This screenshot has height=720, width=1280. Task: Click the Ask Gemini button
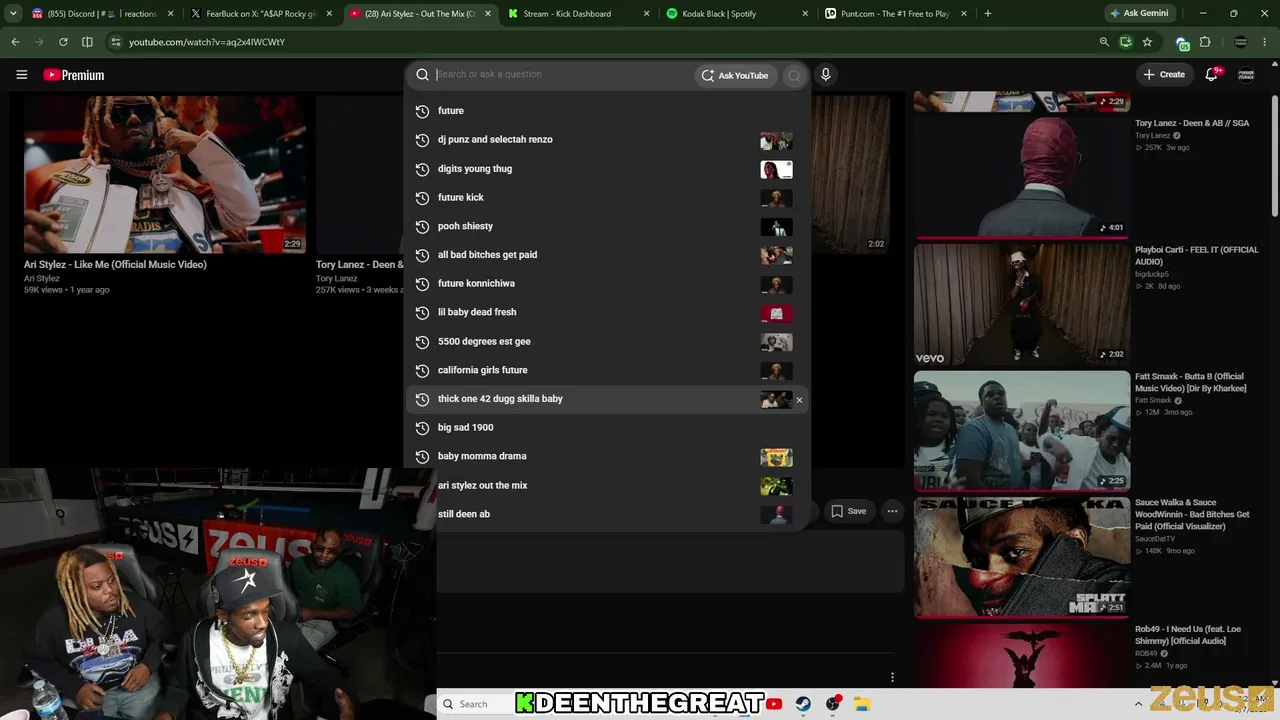click(x=1139, y=14)
